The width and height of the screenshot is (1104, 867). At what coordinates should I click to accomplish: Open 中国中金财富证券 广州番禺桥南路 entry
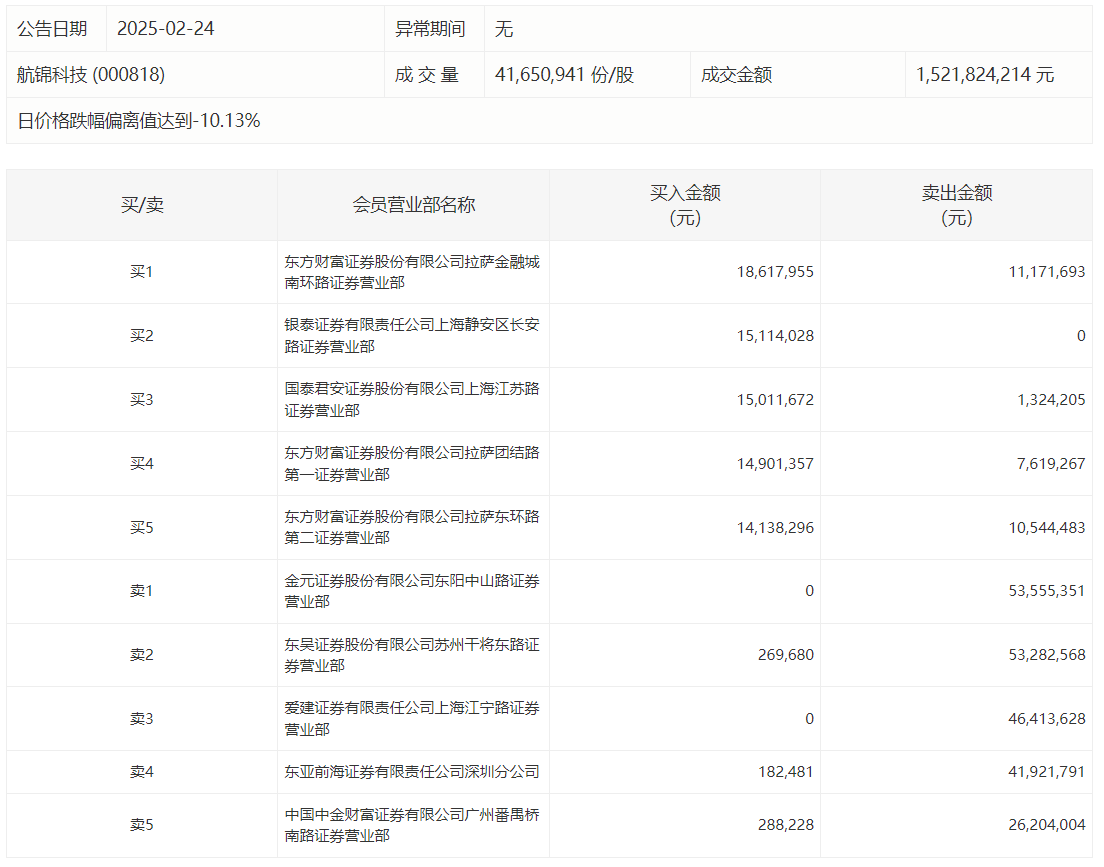pyautogui.click(x=411, y=825)
